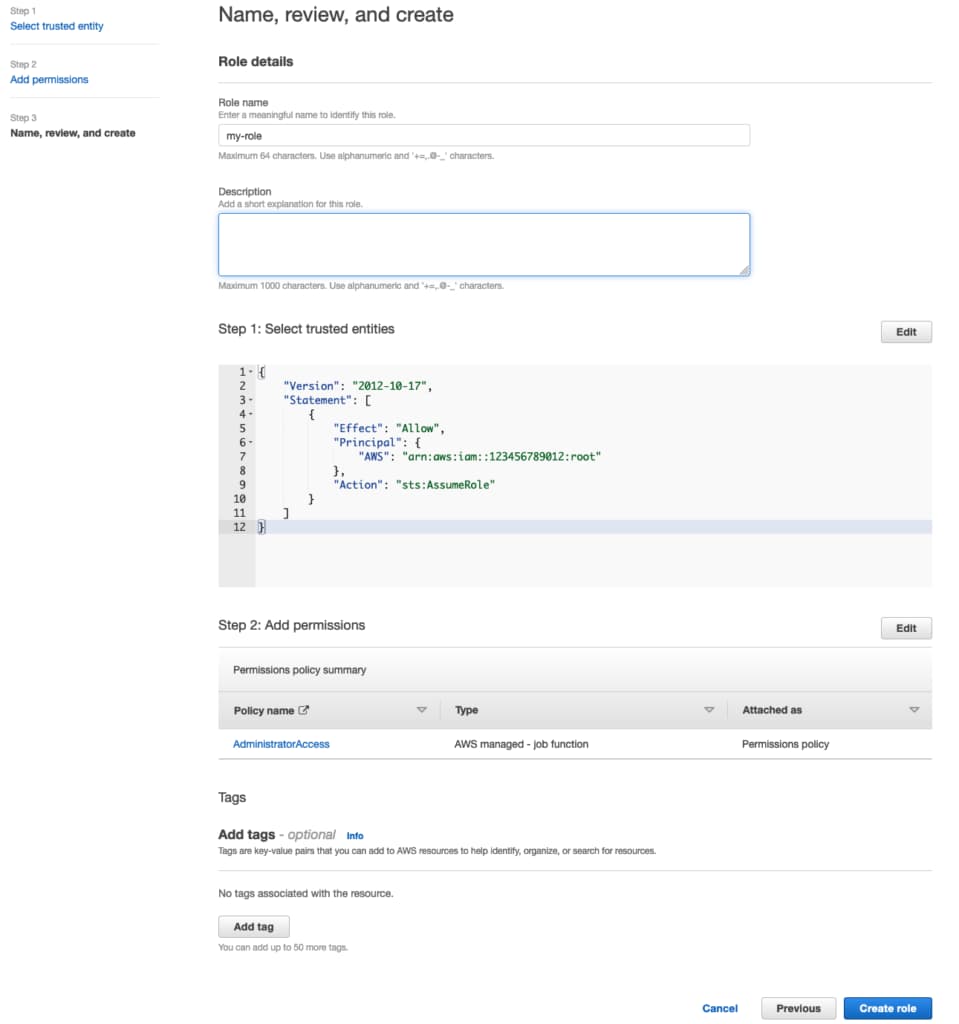This screenshot has height=1024, width=959.
Task: Fold the statement object at line 4
Action: (x=250, y=414)
